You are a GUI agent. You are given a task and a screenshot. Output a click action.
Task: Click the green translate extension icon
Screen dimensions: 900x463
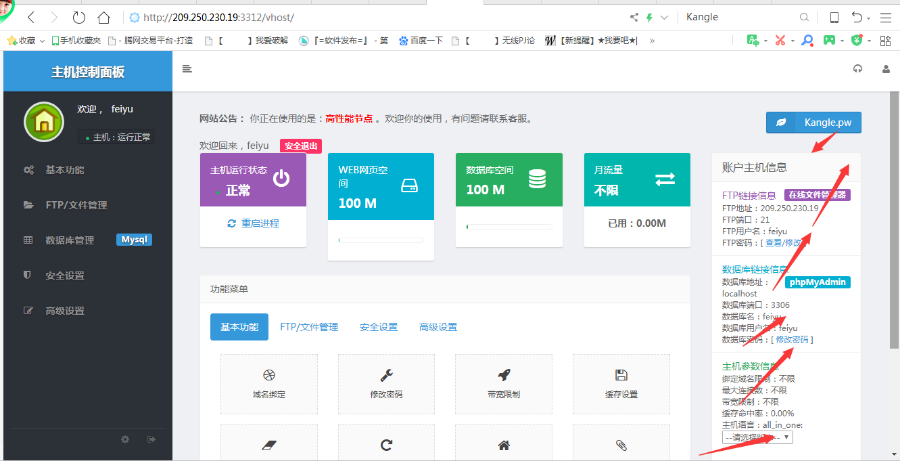coord(753,40)
